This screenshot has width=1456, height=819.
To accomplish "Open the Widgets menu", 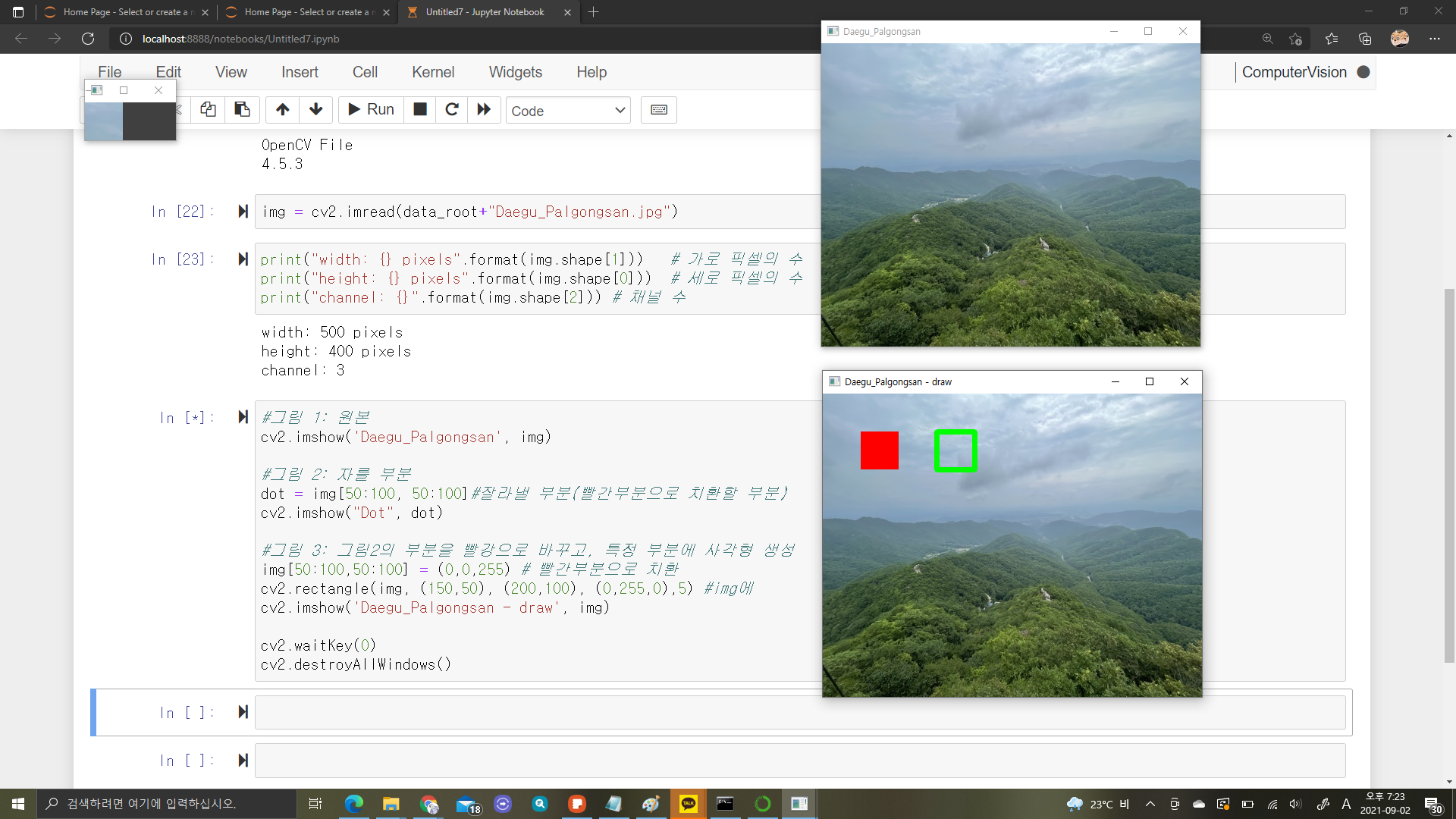I will coord(515,72).
